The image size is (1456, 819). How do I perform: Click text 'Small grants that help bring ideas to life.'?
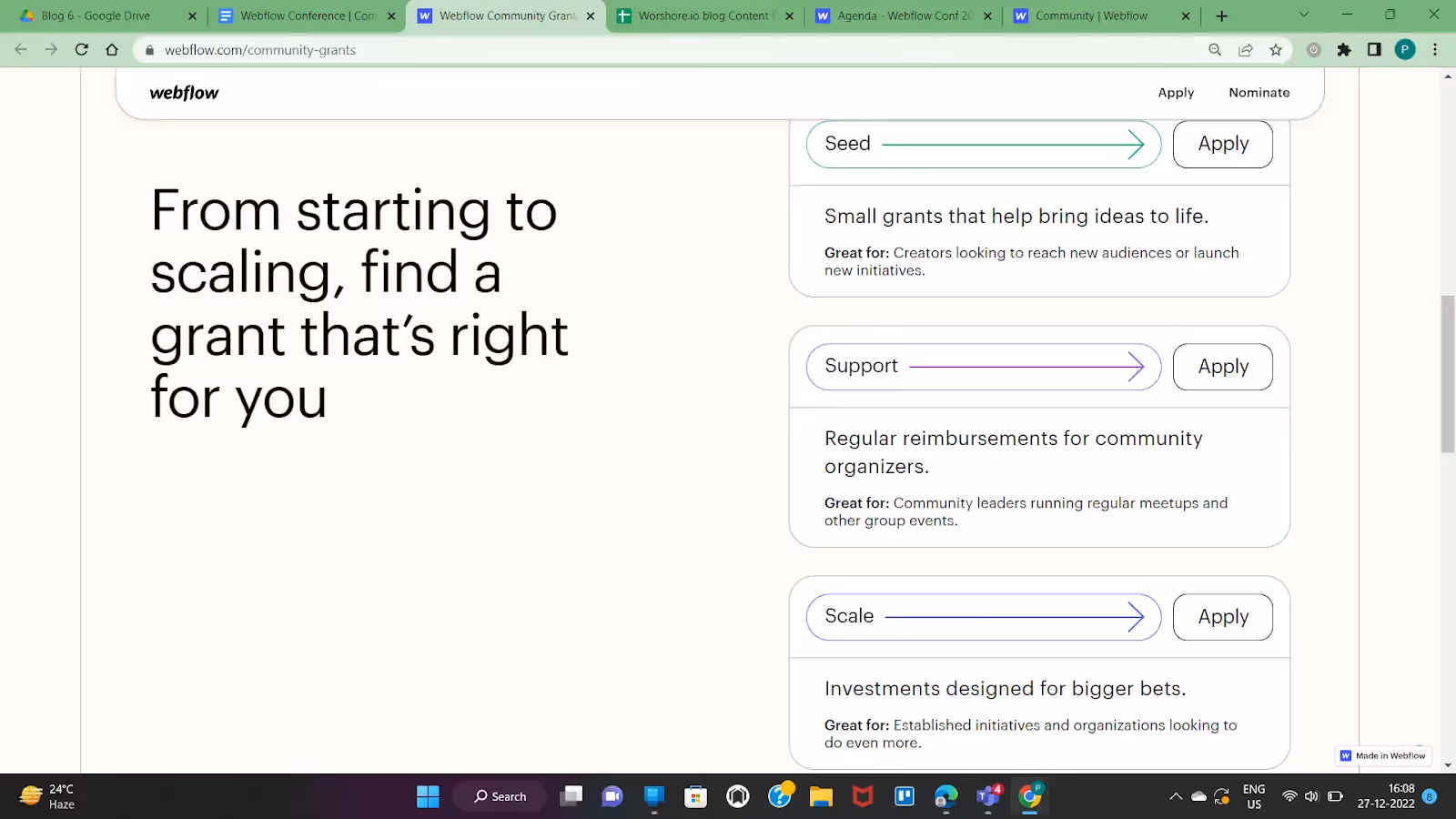[1016, 217]
